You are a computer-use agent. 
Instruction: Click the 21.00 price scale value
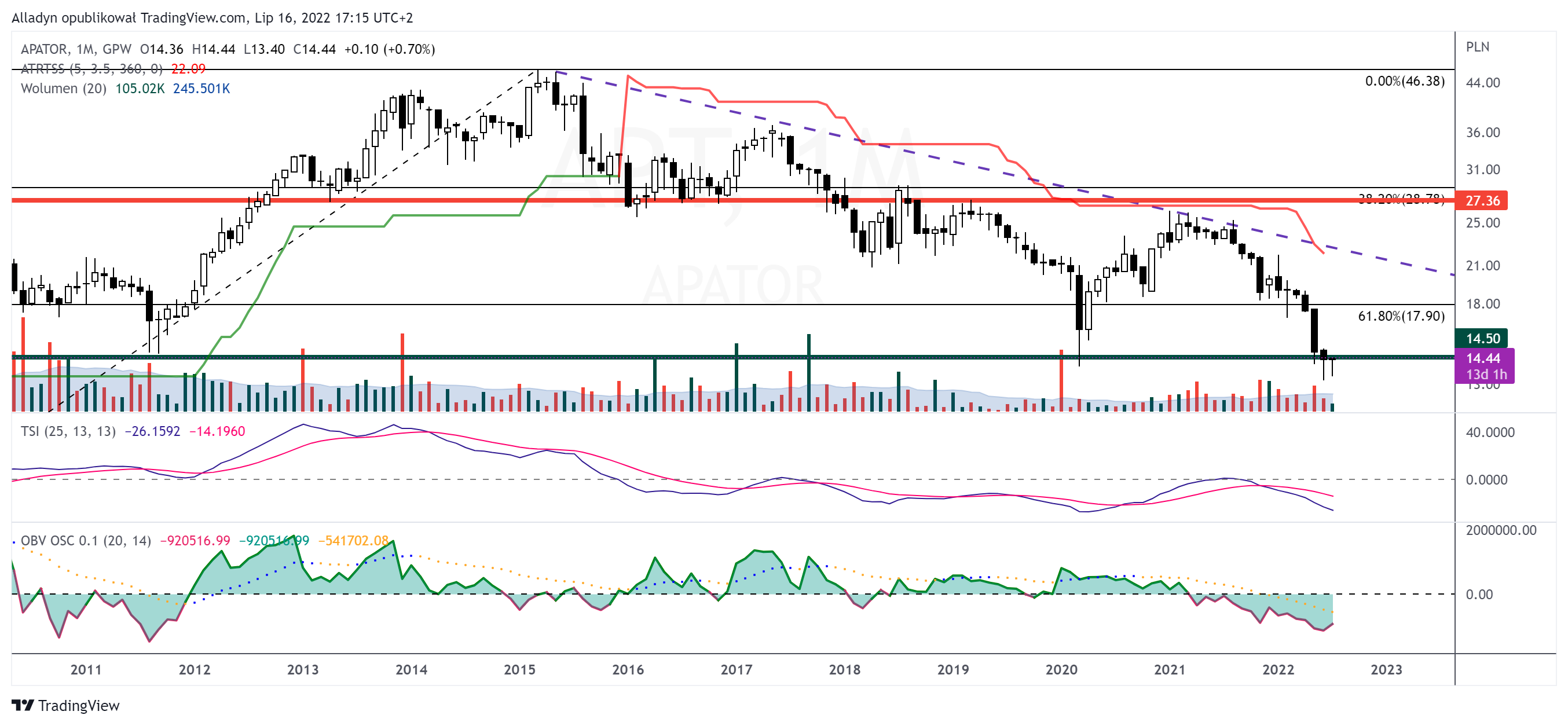[1483, 265]
